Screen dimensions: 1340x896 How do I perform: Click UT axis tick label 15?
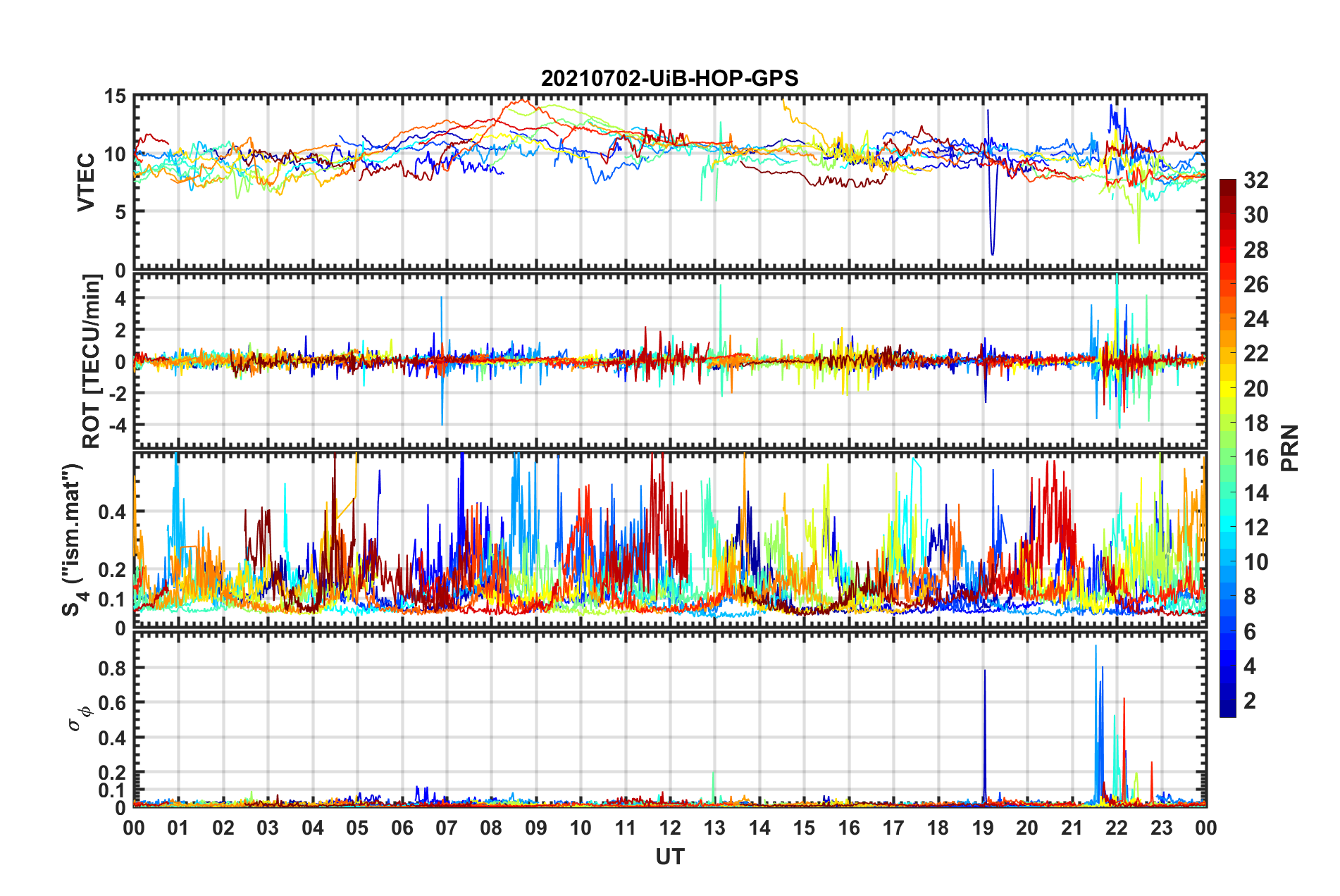[x=804, y=828]
